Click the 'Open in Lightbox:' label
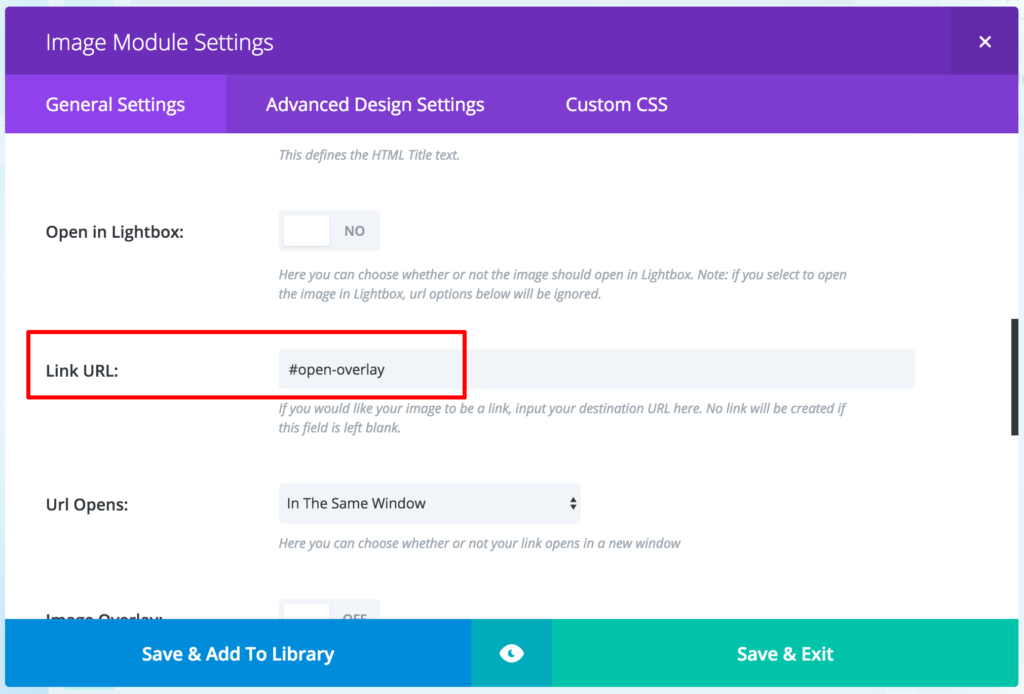Viewport: 1024px width, 694px height. point(114,232)
